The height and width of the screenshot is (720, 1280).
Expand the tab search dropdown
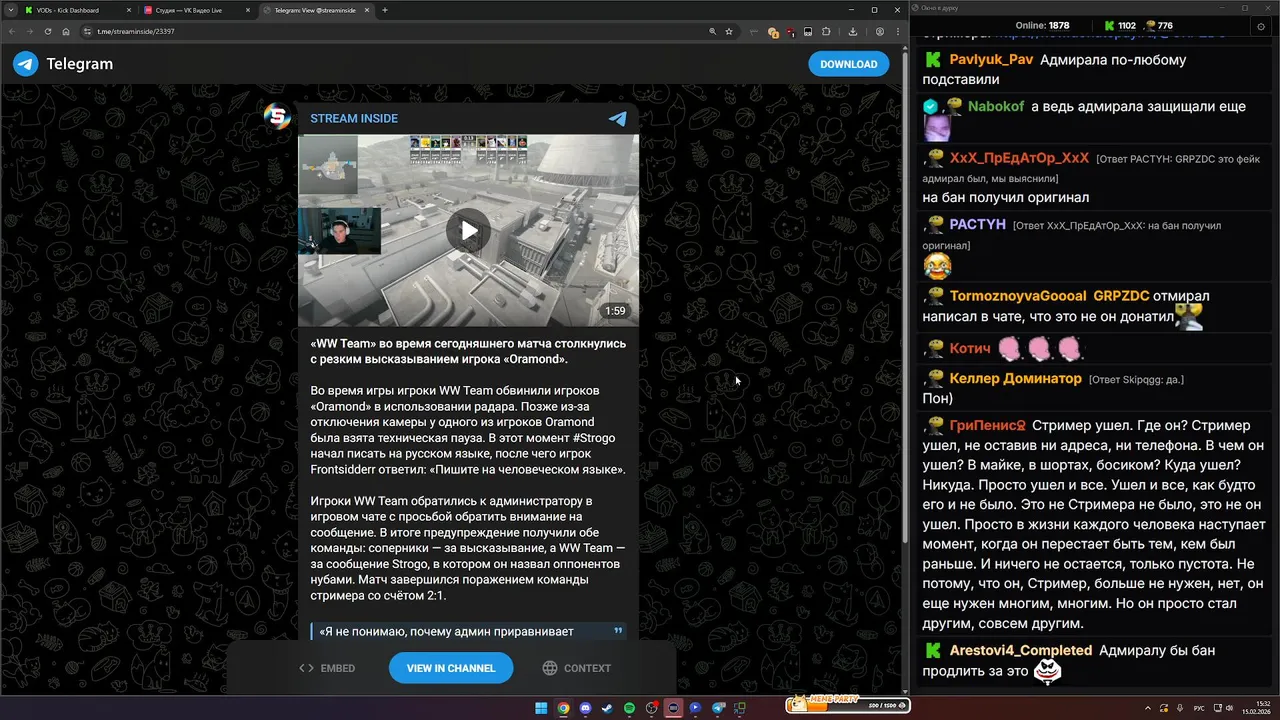tap(11, 10)
